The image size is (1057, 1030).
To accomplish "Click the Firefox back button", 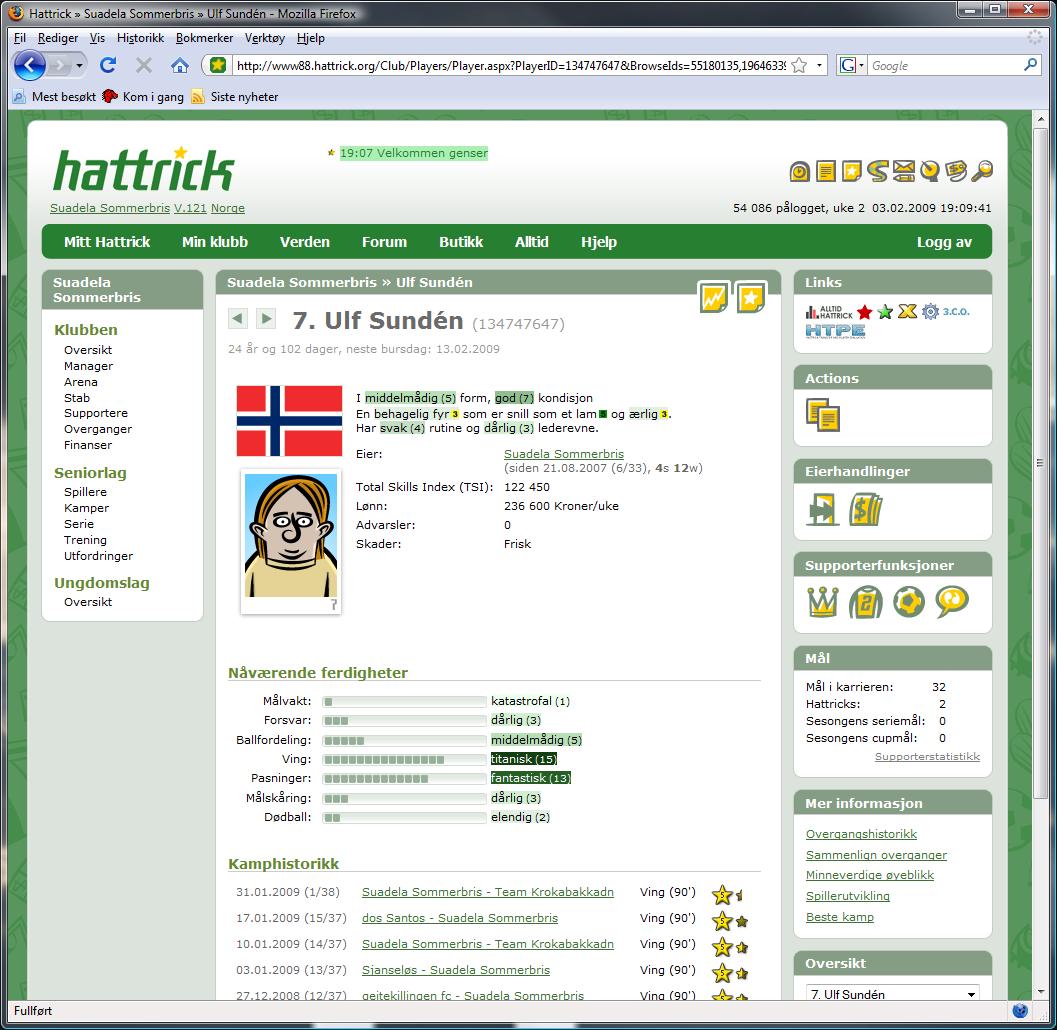I will tap(30, 65).
